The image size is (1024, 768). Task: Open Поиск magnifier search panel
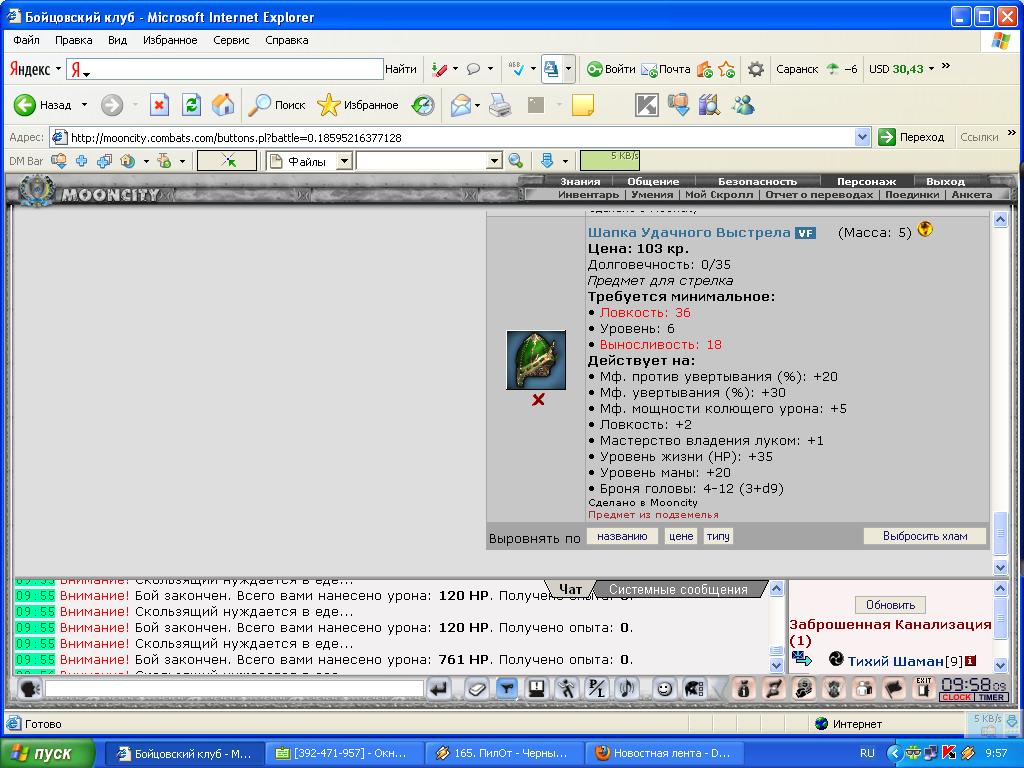[277, 104]
